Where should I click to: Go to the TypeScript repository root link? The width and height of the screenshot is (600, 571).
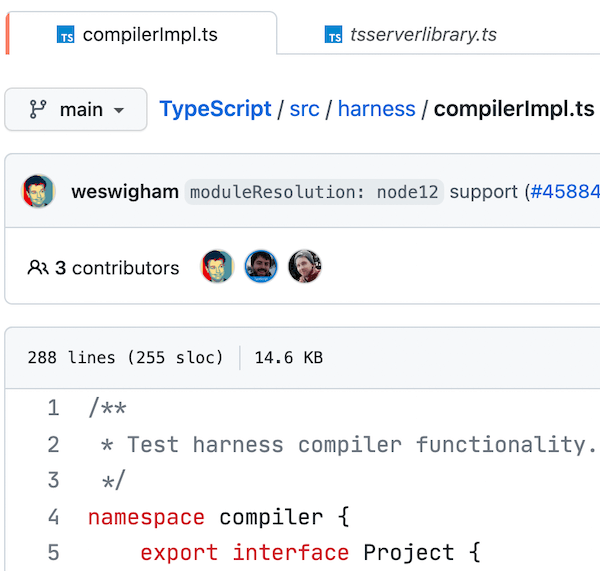[x=215, y=109]
